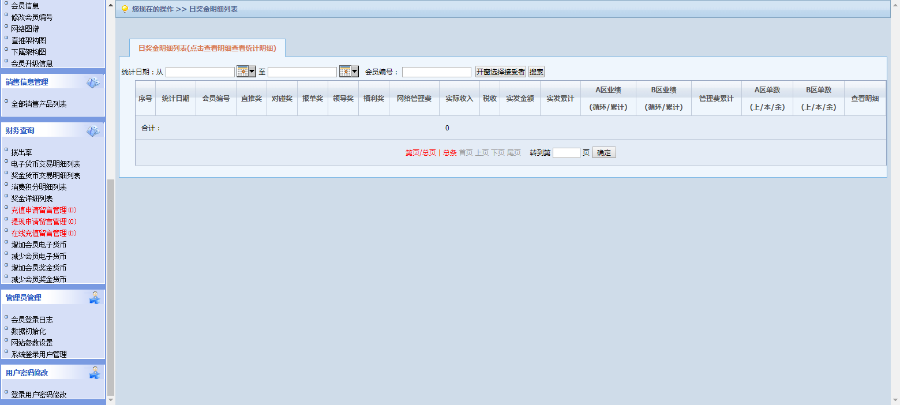Select the 日奖金明细列表 tab
900x405 pixels.
207,48
